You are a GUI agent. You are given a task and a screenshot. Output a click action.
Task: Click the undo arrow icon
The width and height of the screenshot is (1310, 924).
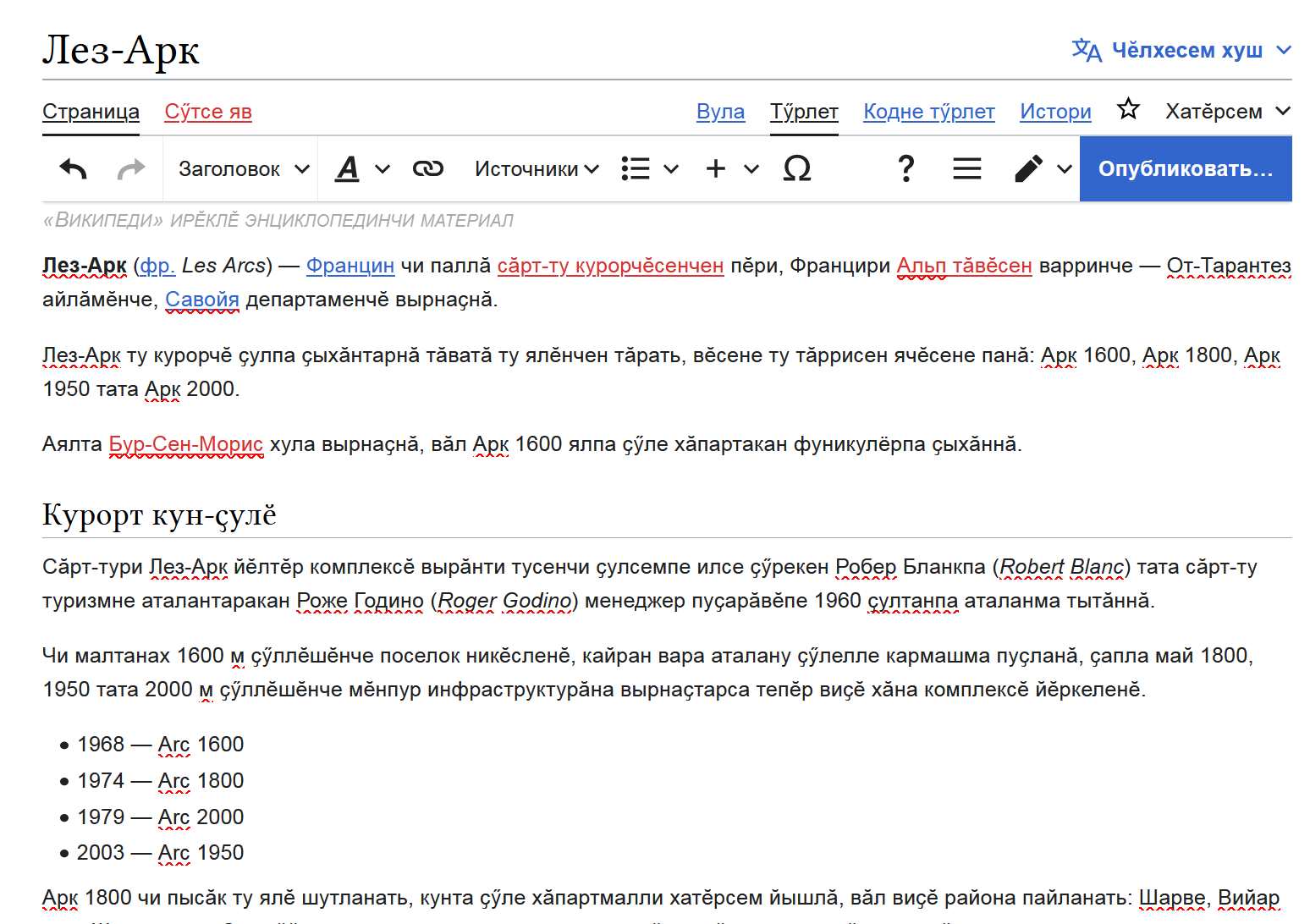click(74, 169)
